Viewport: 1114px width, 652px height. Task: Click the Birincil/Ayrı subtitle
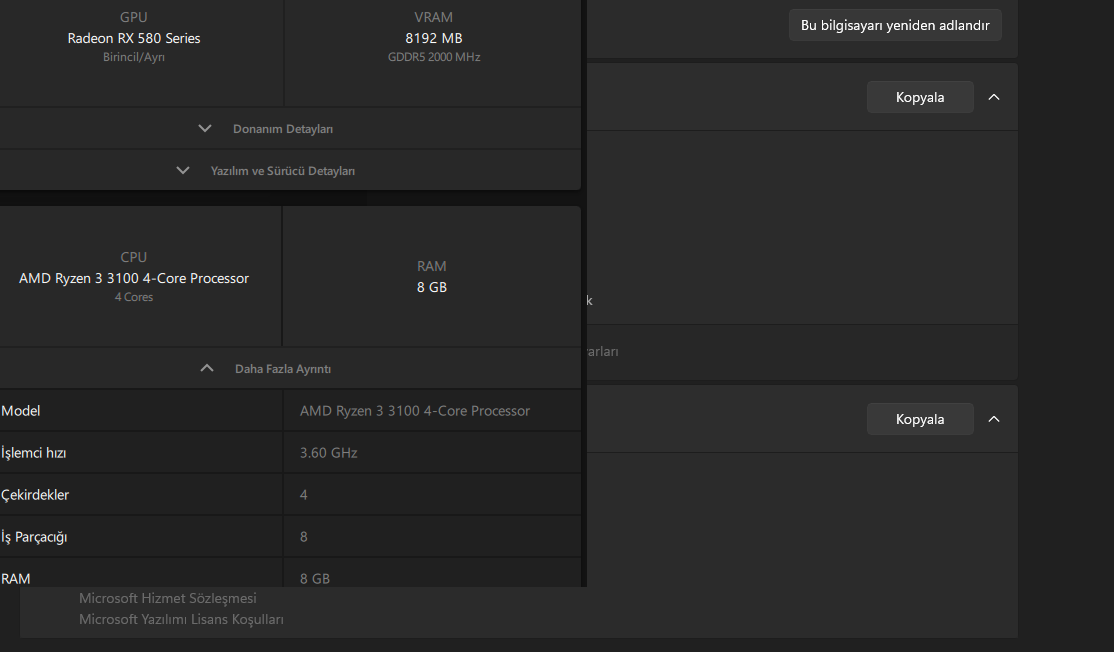tap(134, 57)
